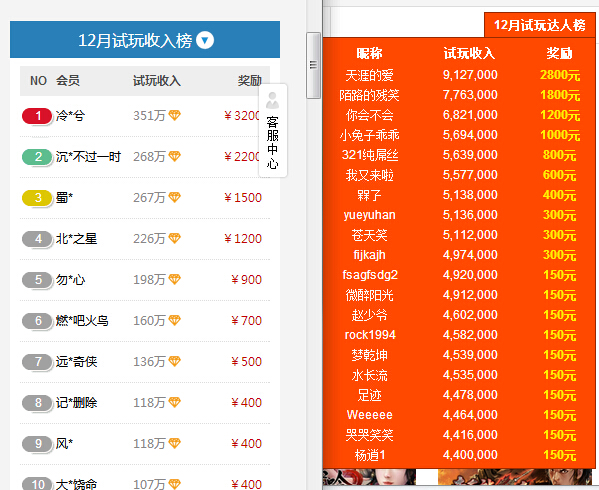
Task: Click member name 冷*兮
Action: click(70, 116)
